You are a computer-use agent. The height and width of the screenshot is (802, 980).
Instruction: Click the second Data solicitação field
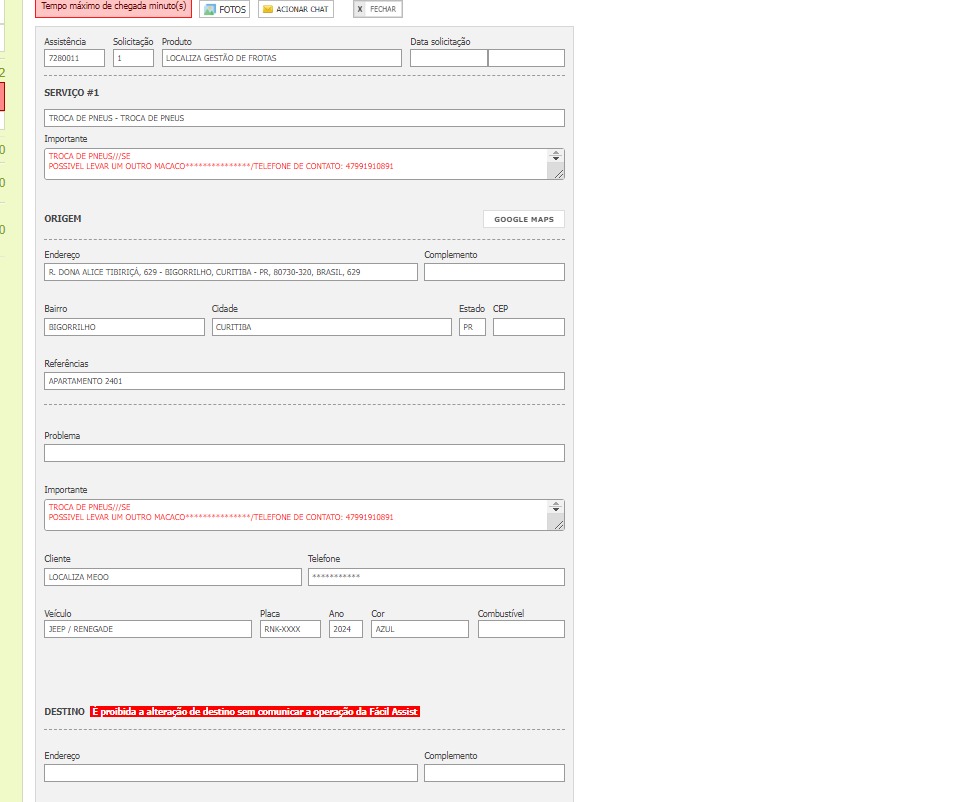pos(526,58)
